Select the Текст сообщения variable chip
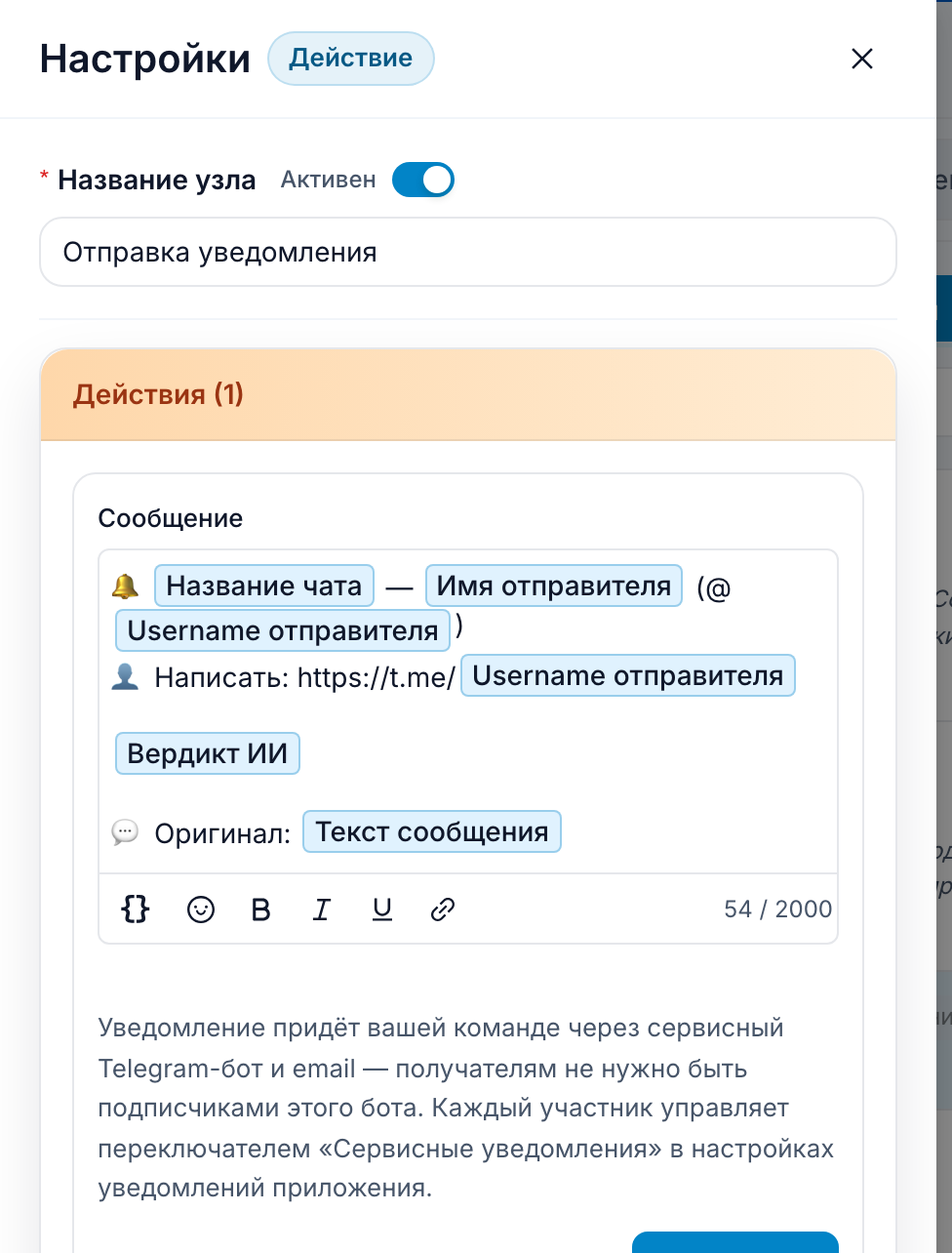Image resolution: width=952 pixels, height=1253 pixels. click(432, 831)
